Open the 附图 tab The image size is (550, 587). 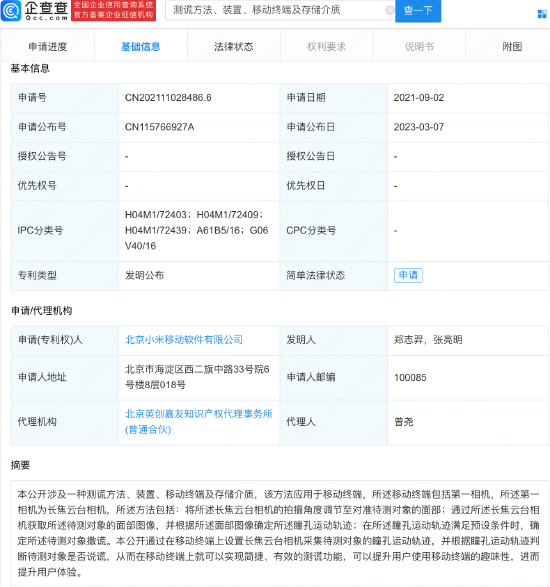[512, 47]
